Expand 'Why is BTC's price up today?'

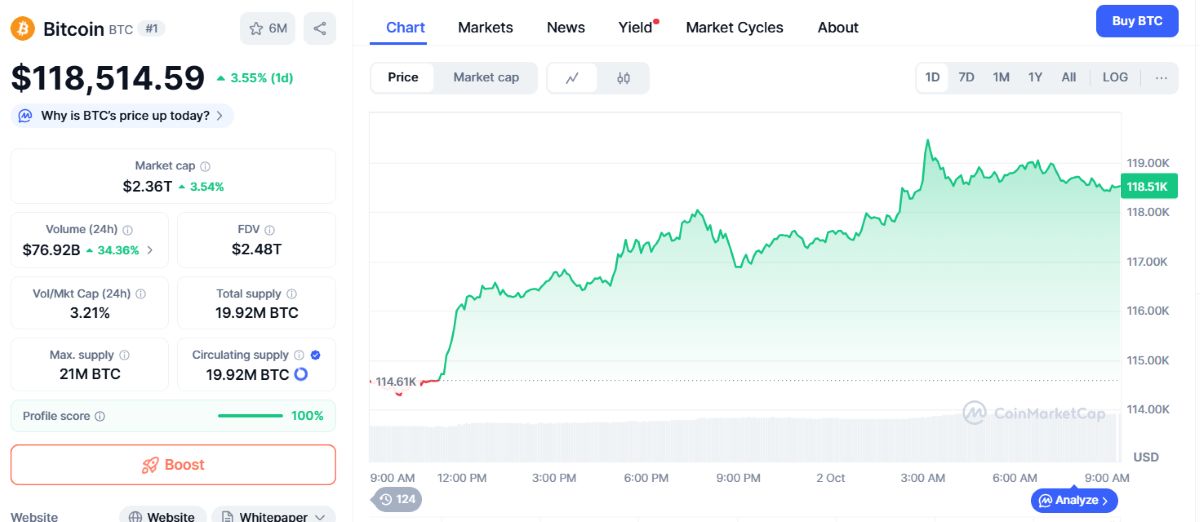tap(122, 116)
